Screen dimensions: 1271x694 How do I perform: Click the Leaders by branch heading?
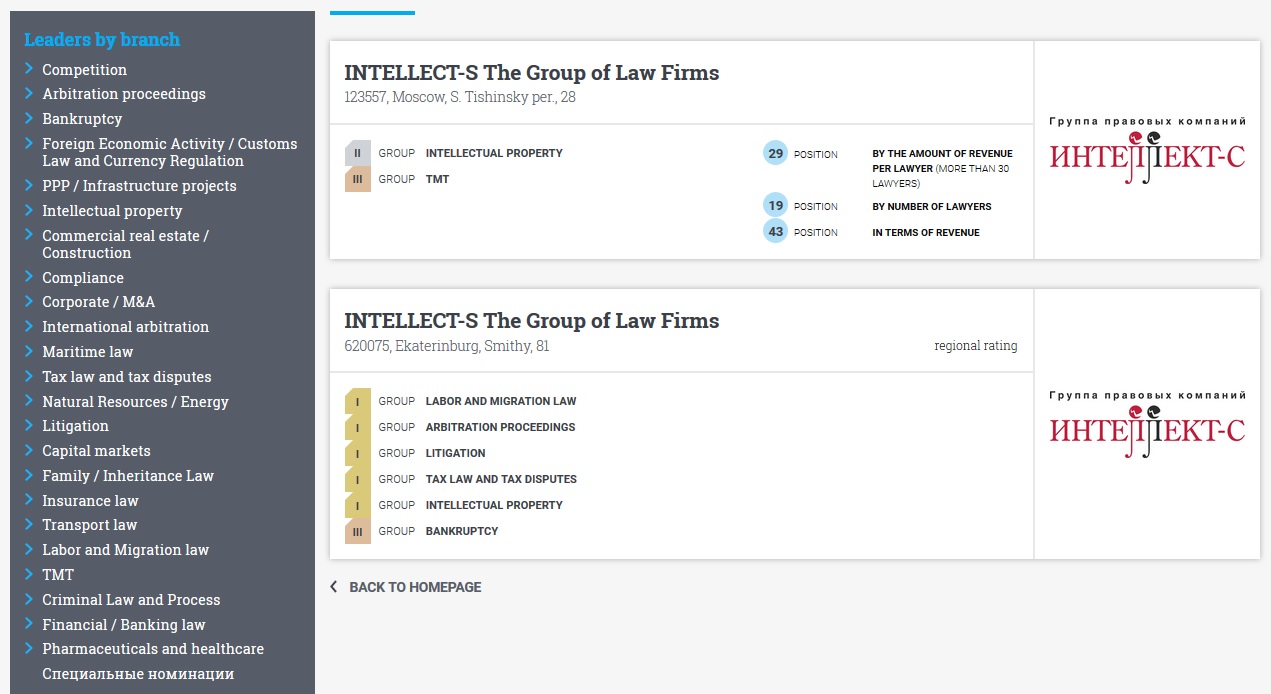102,40
